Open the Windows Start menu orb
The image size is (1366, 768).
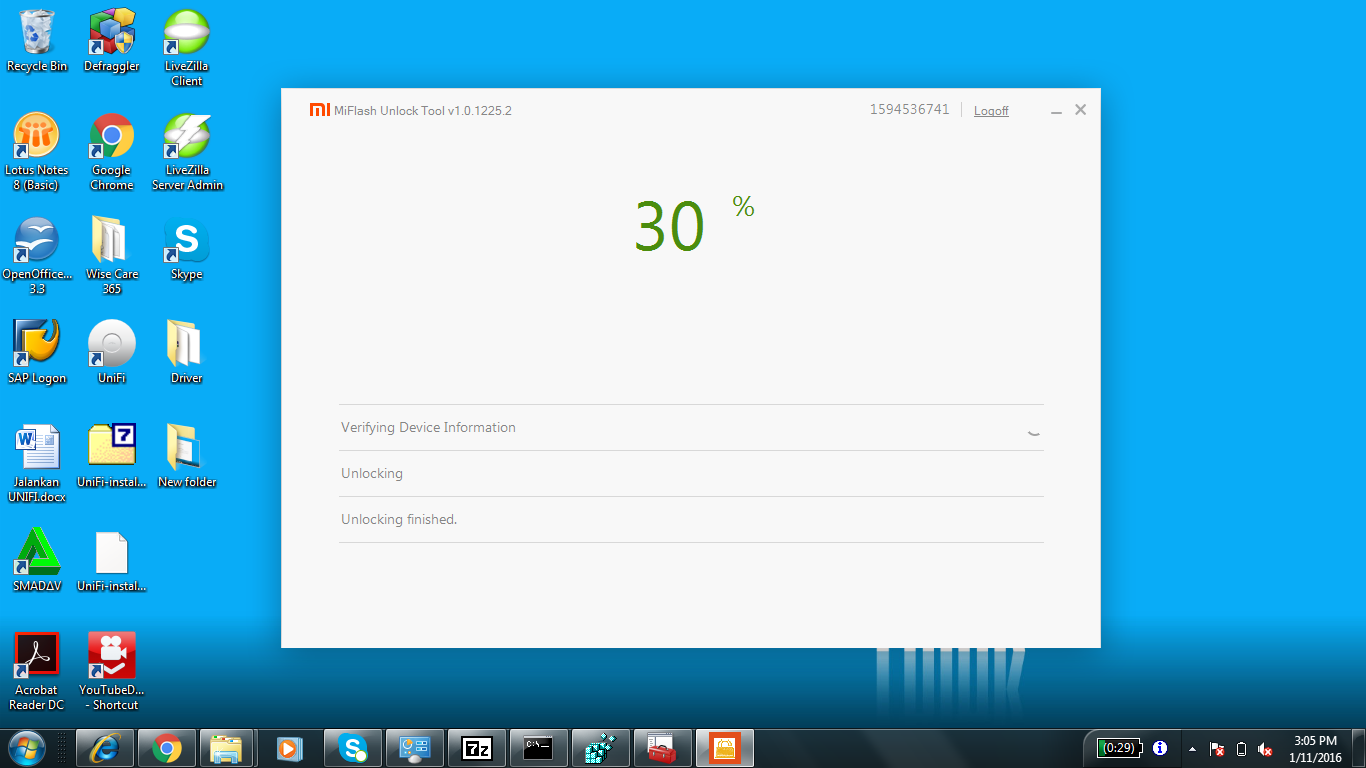click(x=26, y=748)
